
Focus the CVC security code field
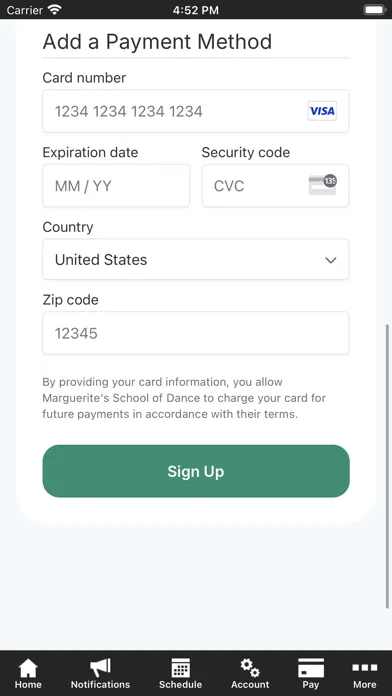click(x=276, y=186)
